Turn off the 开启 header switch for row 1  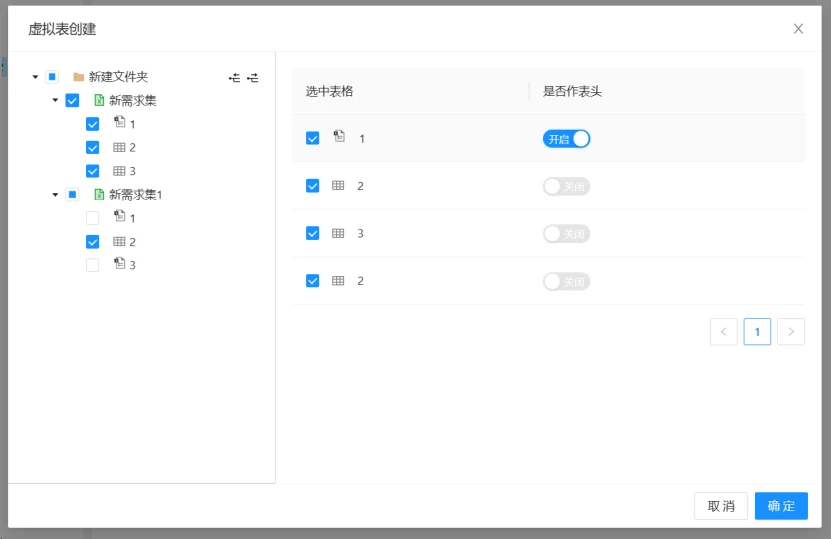pos(567,139)
